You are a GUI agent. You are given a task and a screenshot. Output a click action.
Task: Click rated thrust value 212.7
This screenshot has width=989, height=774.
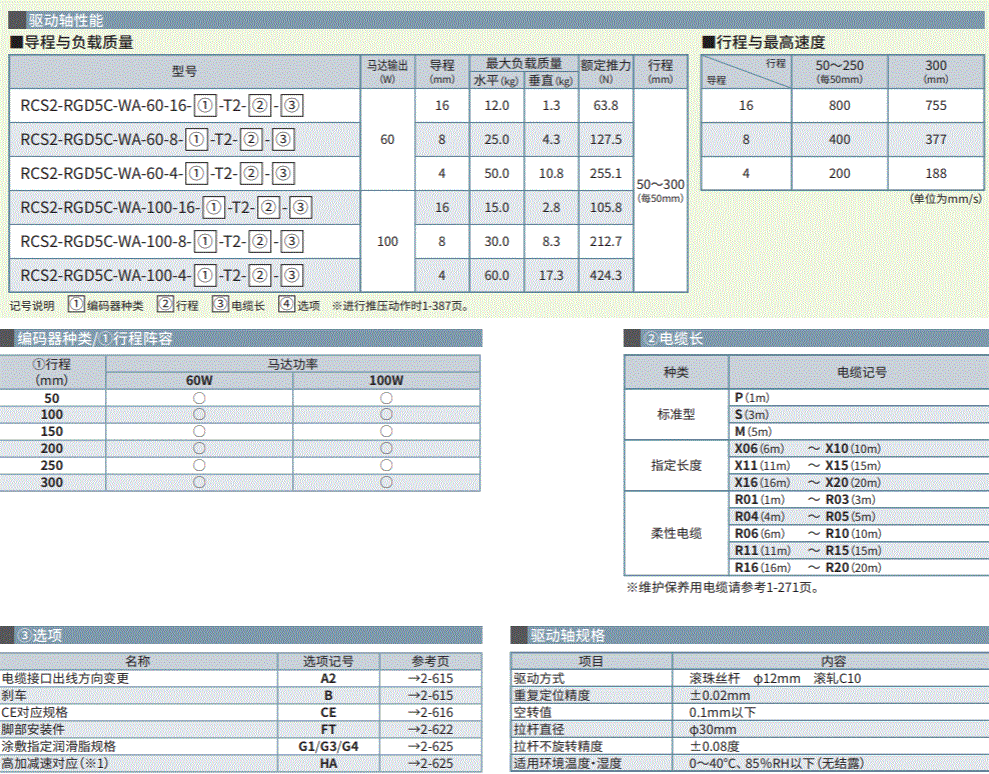606,242
